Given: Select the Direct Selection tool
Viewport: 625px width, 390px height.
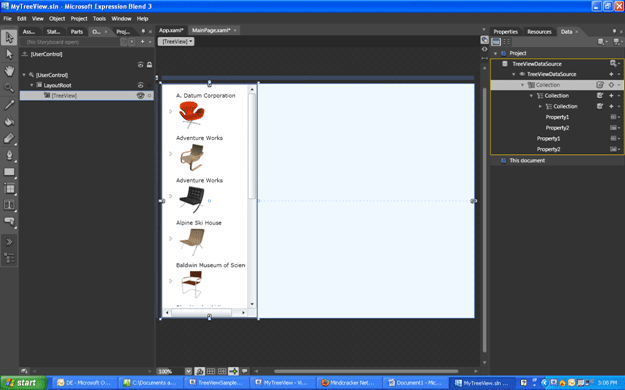Looking at the screenshot, I should (9, 54).
